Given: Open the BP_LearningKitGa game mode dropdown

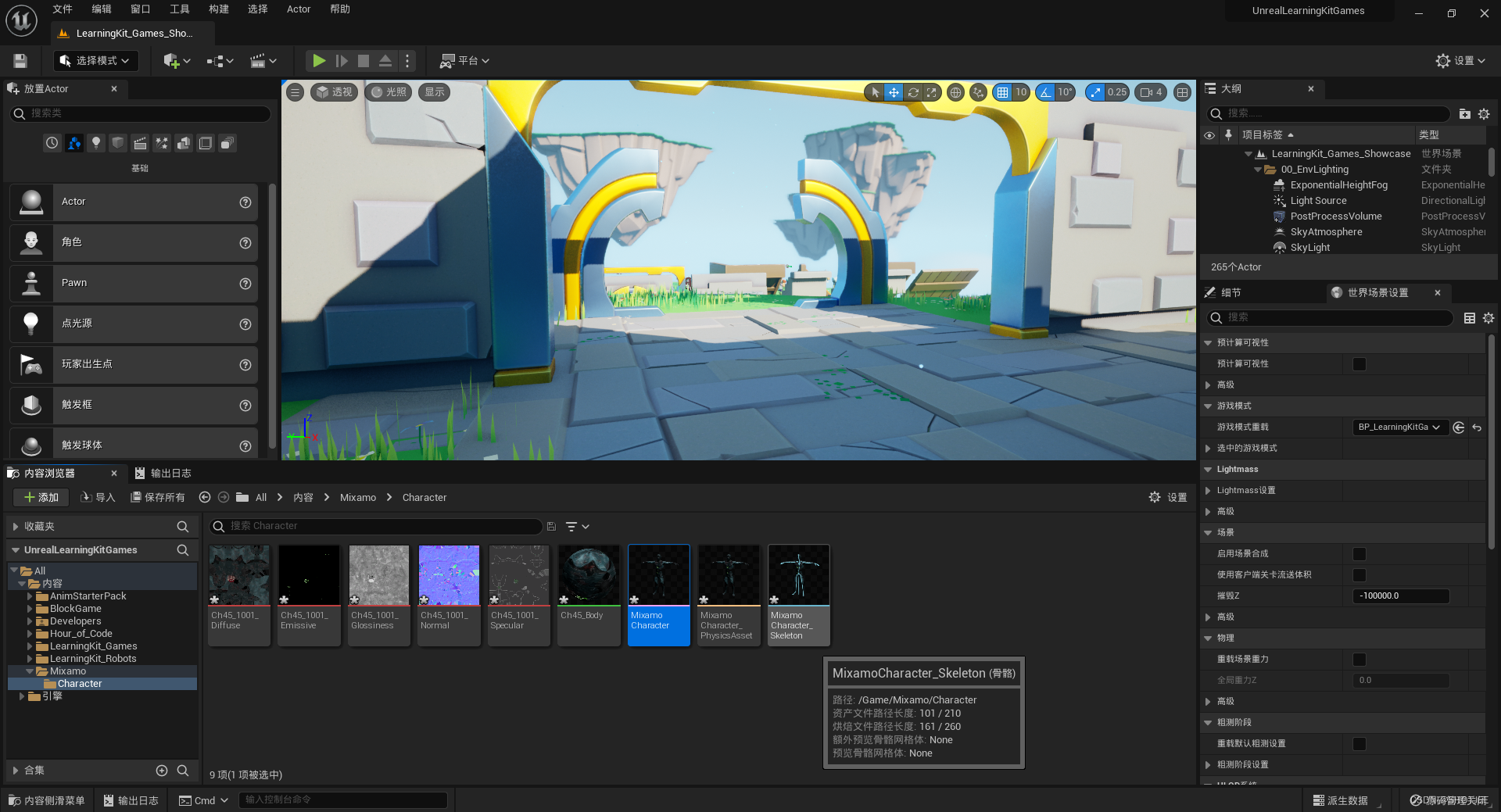Looking at the screenshot, I should [x=1400, y=427].
